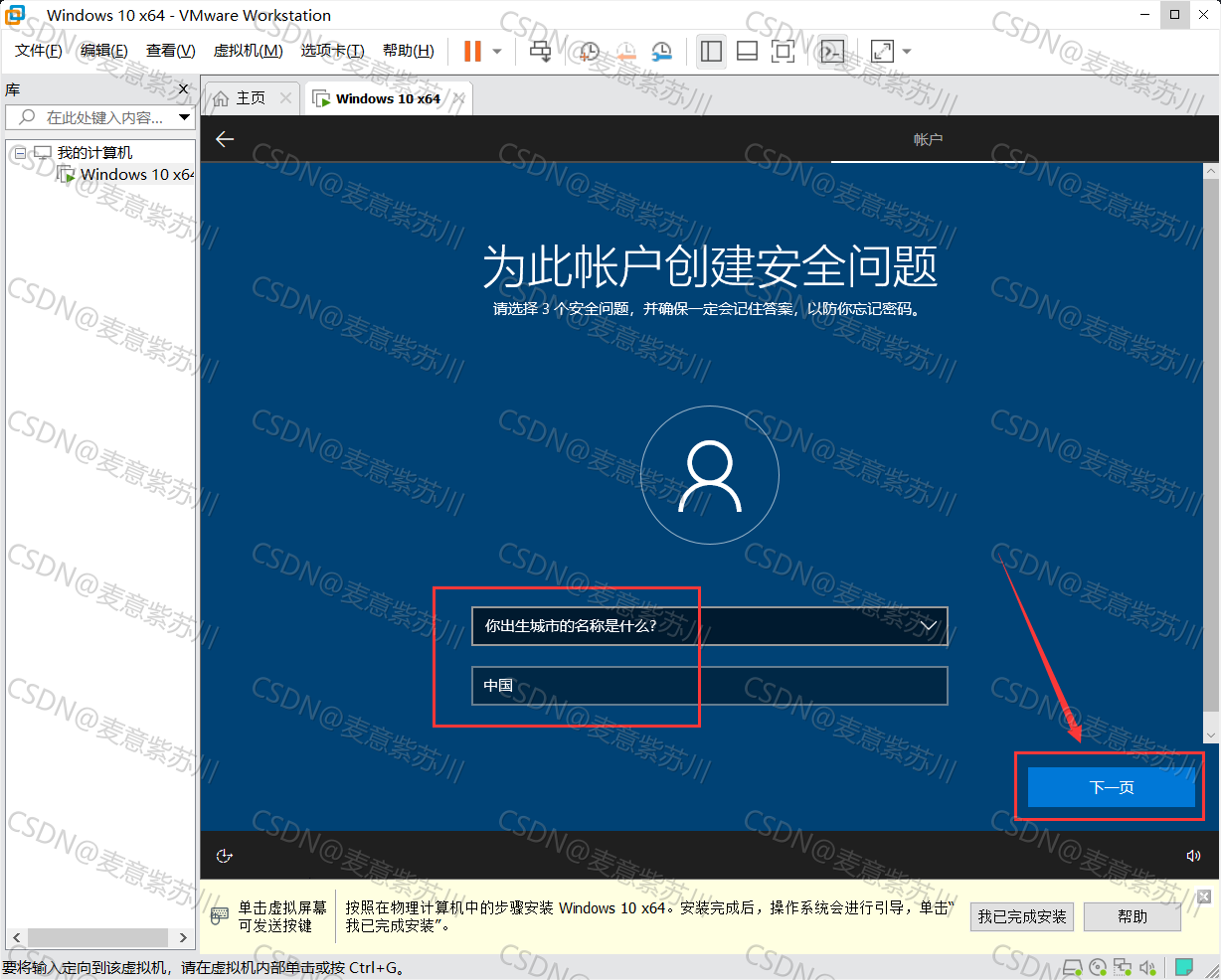1221x980 pixels.
Task: Pause the virtual machine with the orange pause icon
Action: pos(472,51)
